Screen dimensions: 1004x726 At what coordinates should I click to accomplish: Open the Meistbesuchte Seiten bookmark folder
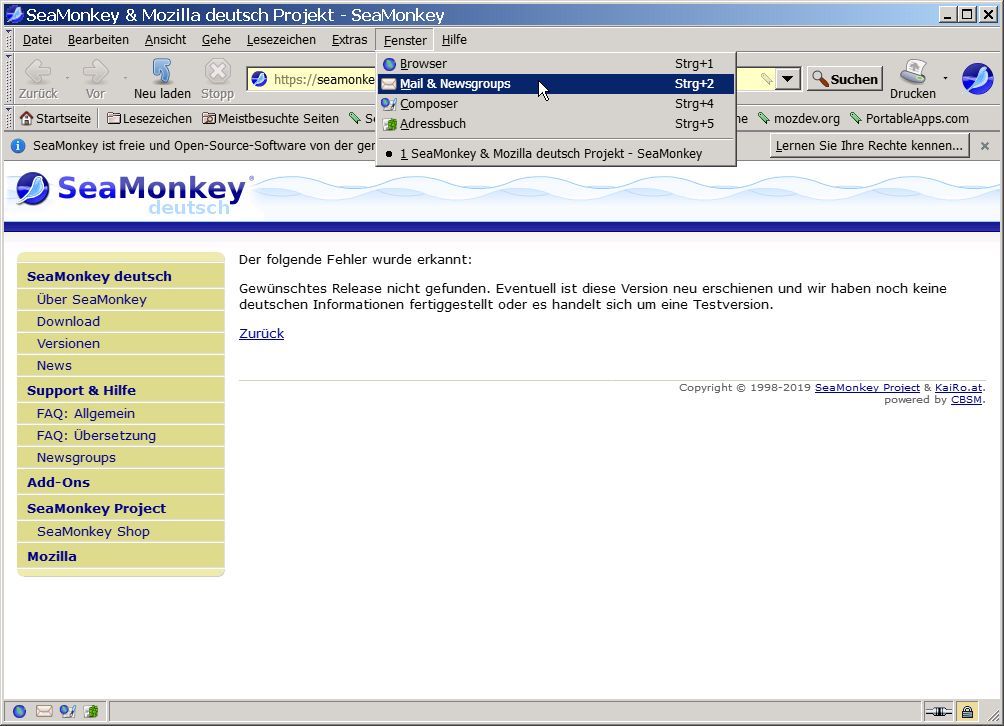[270, 118]
